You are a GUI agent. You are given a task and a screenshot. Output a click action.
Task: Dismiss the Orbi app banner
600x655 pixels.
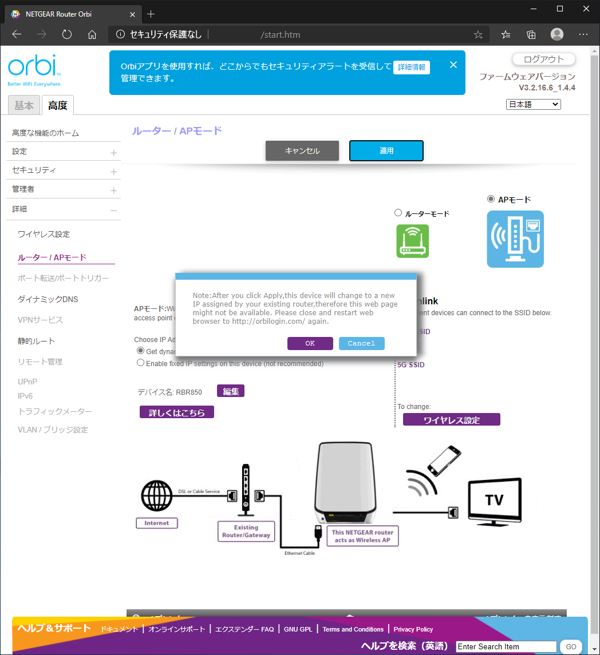pos(453,65)
